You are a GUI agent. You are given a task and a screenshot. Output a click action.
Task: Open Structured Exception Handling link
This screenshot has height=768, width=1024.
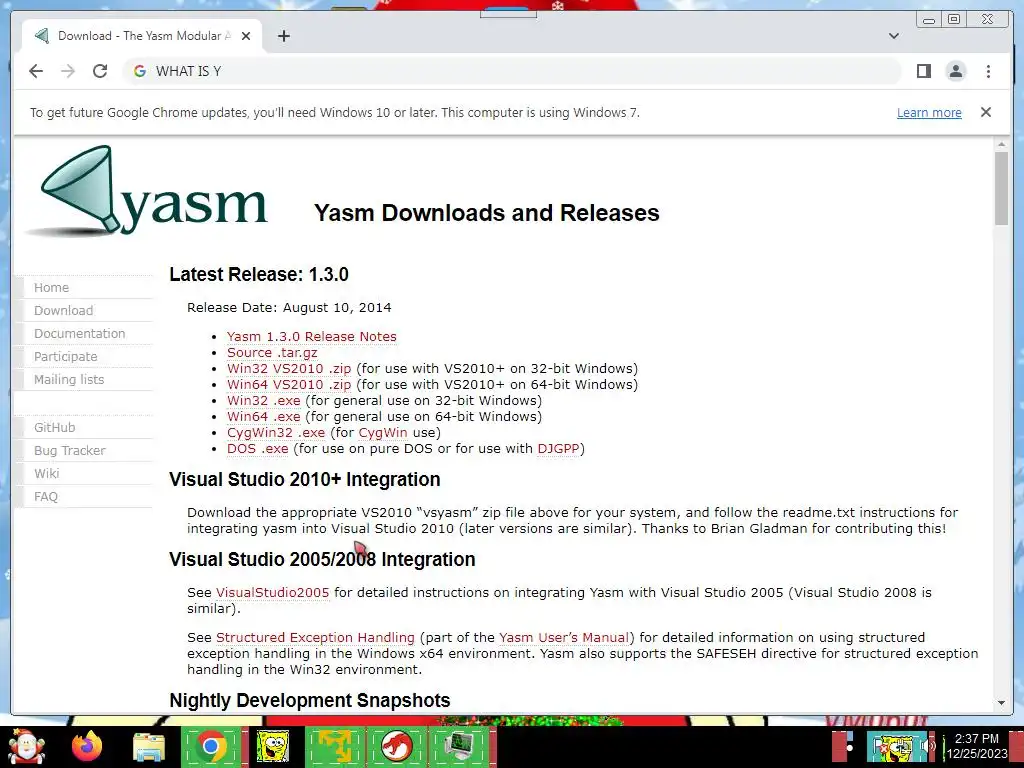coord(315,637)
